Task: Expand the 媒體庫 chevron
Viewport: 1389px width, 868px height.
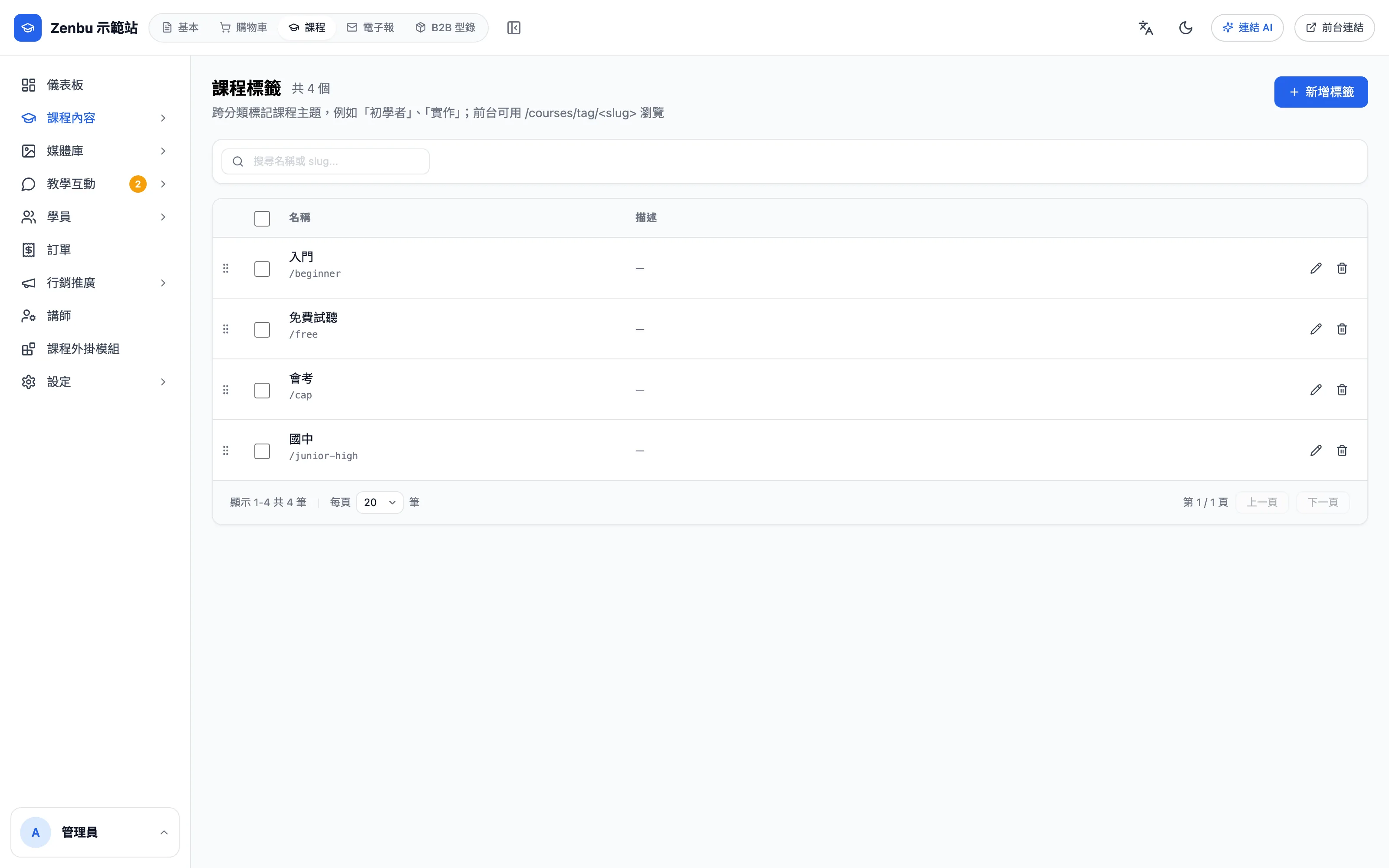Action: pos(163,151)
